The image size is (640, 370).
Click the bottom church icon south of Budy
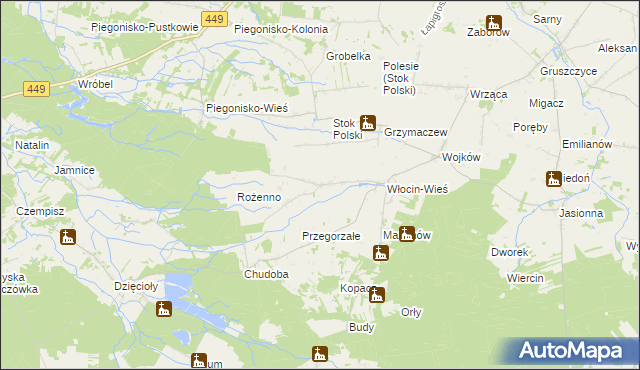coord(320,354)
